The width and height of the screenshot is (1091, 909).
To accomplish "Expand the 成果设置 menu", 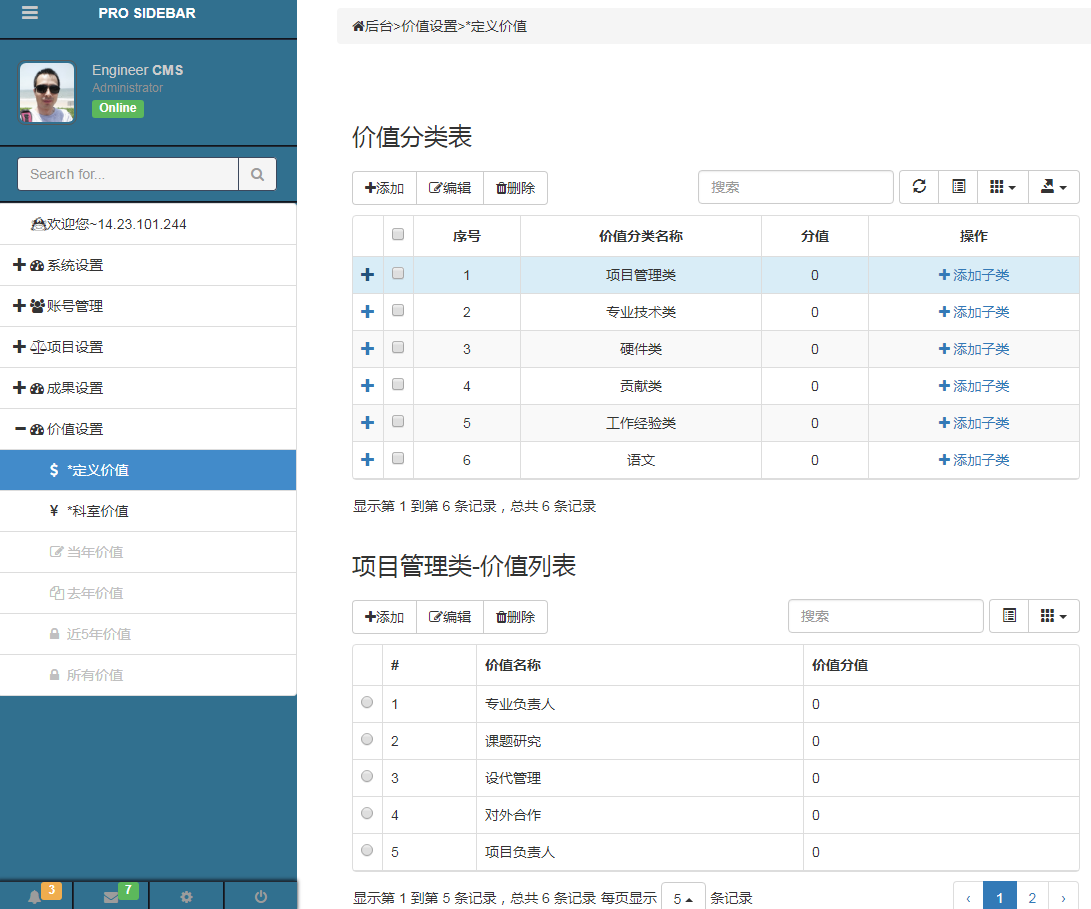I will (x=148, y=388).
